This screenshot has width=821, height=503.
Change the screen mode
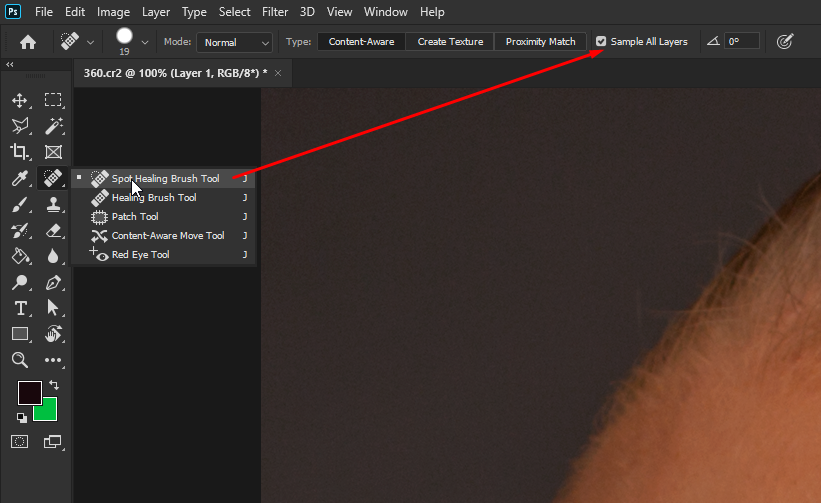(x=53, y=442)
